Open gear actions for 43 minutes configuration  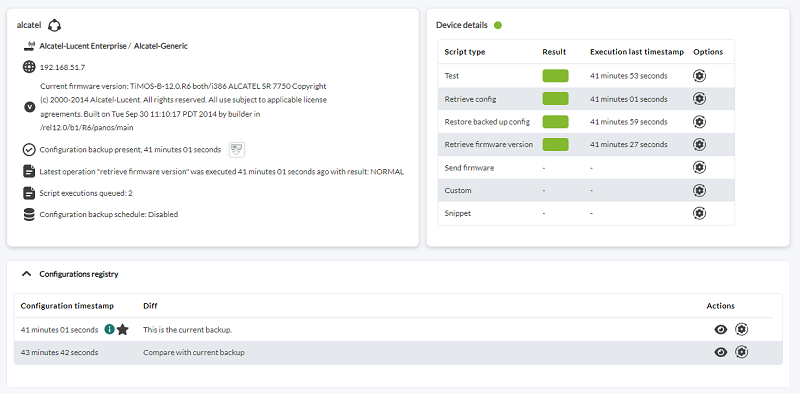741,352
